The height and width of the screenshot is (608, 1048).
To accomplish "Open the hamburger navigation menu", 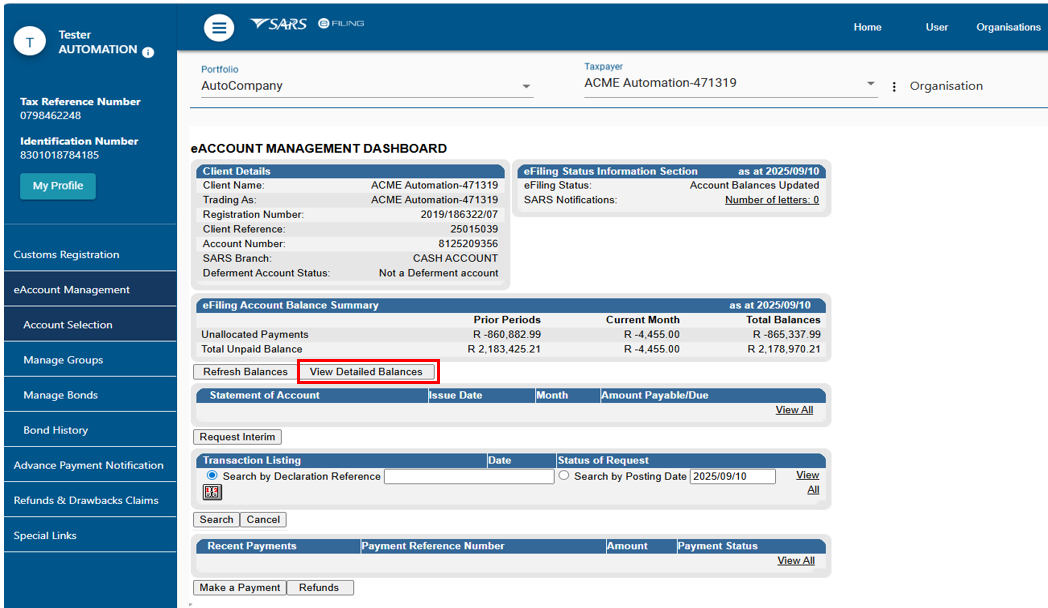I will [219, 28].
